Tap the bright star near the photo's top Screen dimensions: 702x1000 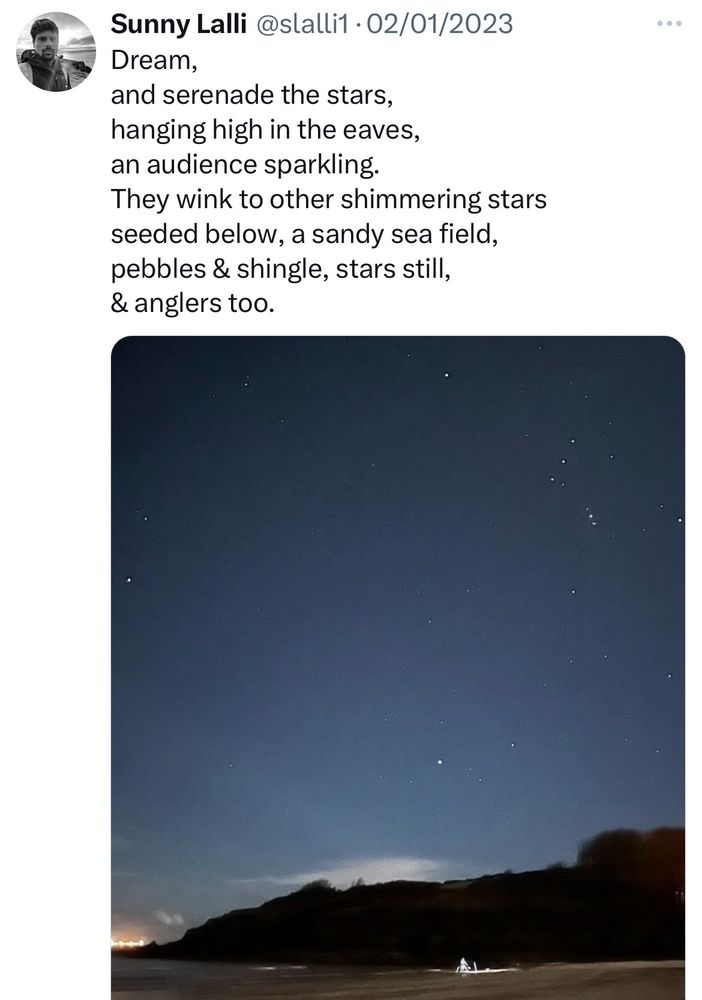(x=446, y=375)
